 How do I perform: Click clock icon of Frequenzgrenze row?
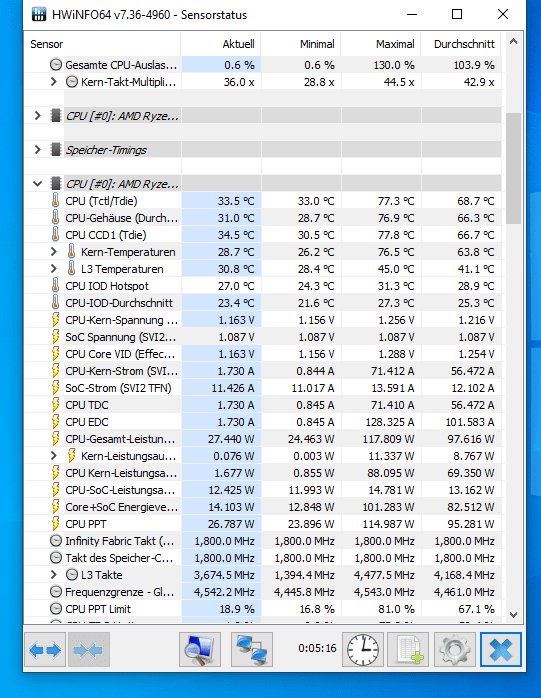coord(56,592)
